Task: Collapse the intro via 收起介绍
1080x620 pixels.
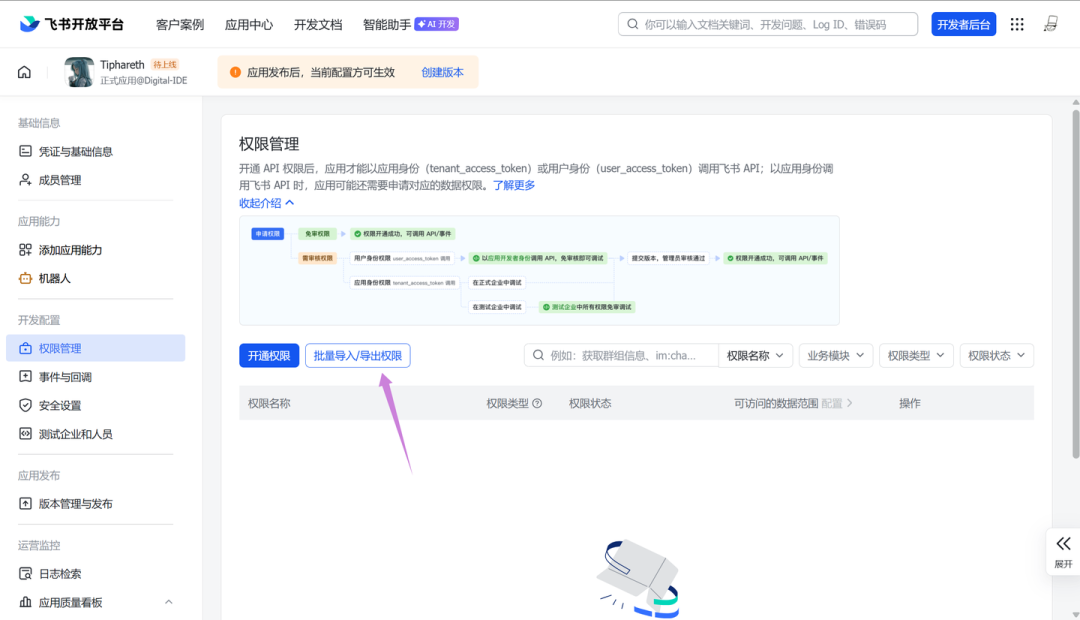Action: tap(266, 202)
